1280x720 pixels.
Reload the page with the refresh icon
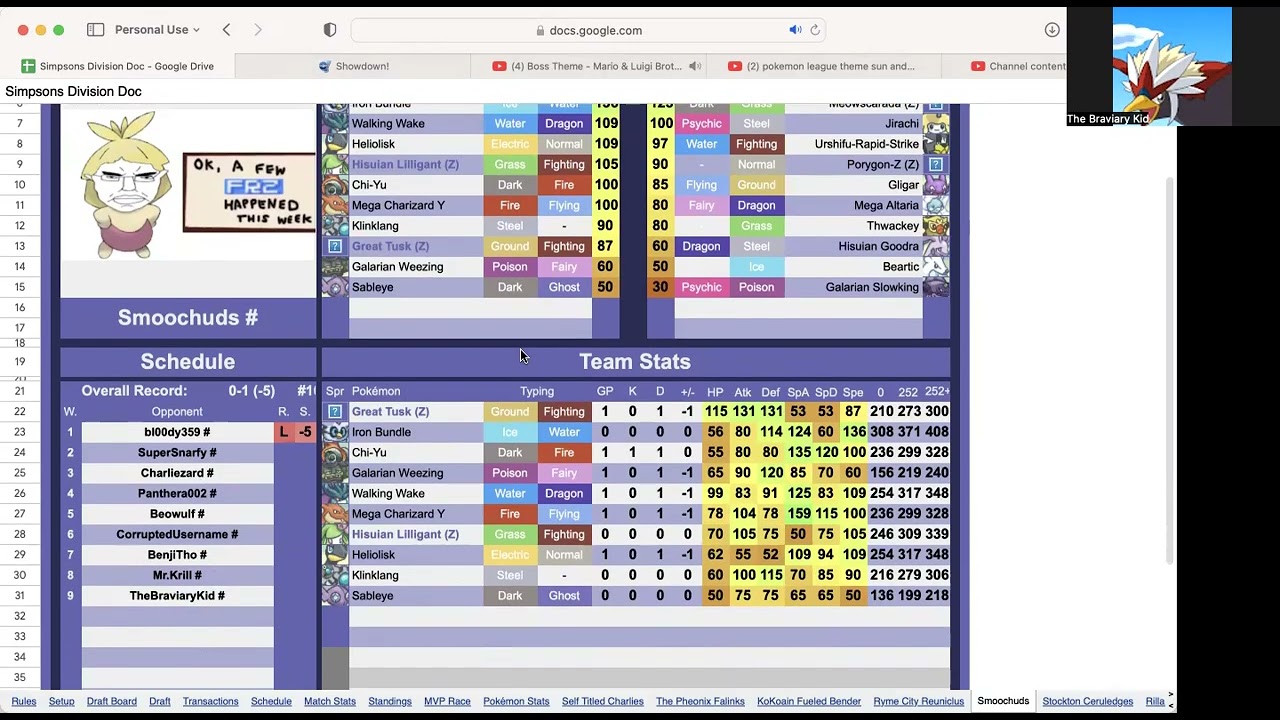(815, 30)
